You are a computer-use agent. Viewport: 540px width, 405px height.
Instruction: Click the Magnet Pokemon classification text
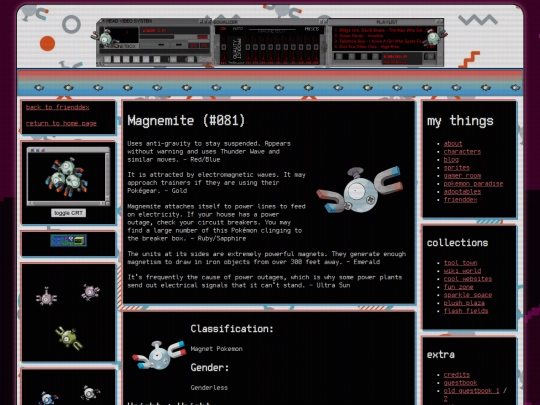click(x=217, y=349)
